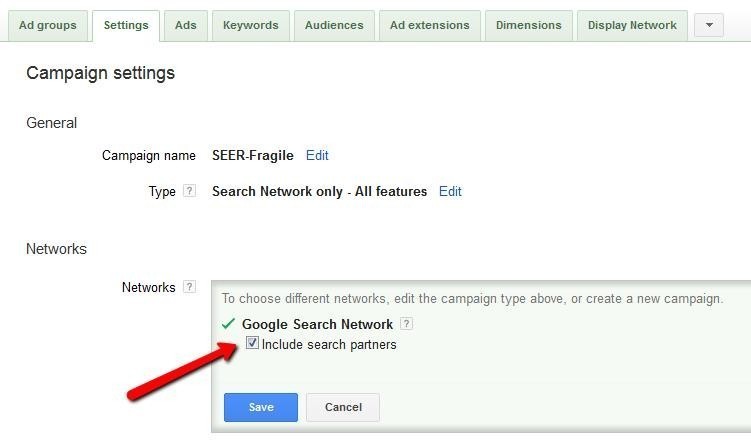751x443 pixels.
Task: Cancel the network settings changes
Action: [x=343, y=407]
